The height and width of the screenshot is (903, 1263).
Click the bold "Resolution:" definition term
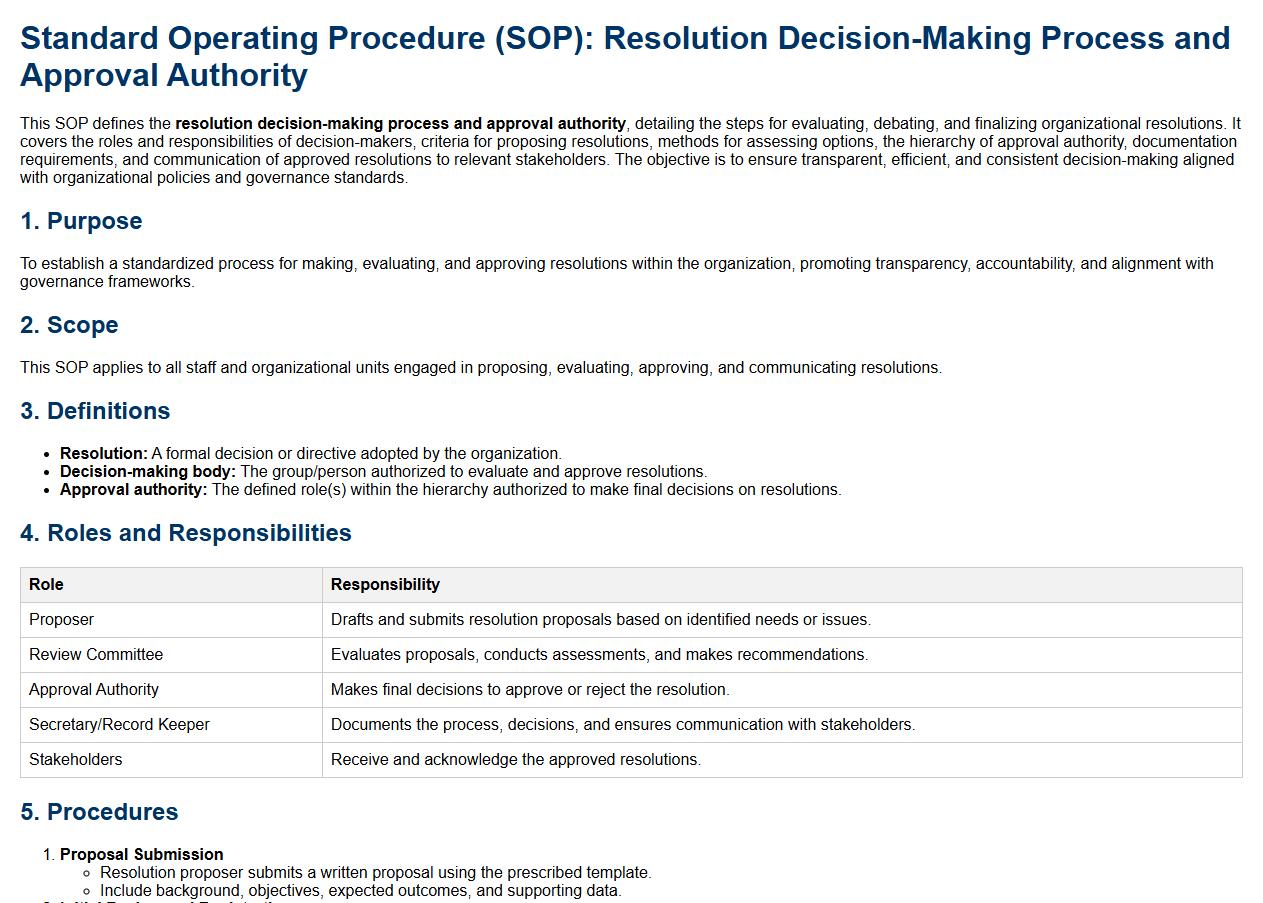(x=104, y=453)
